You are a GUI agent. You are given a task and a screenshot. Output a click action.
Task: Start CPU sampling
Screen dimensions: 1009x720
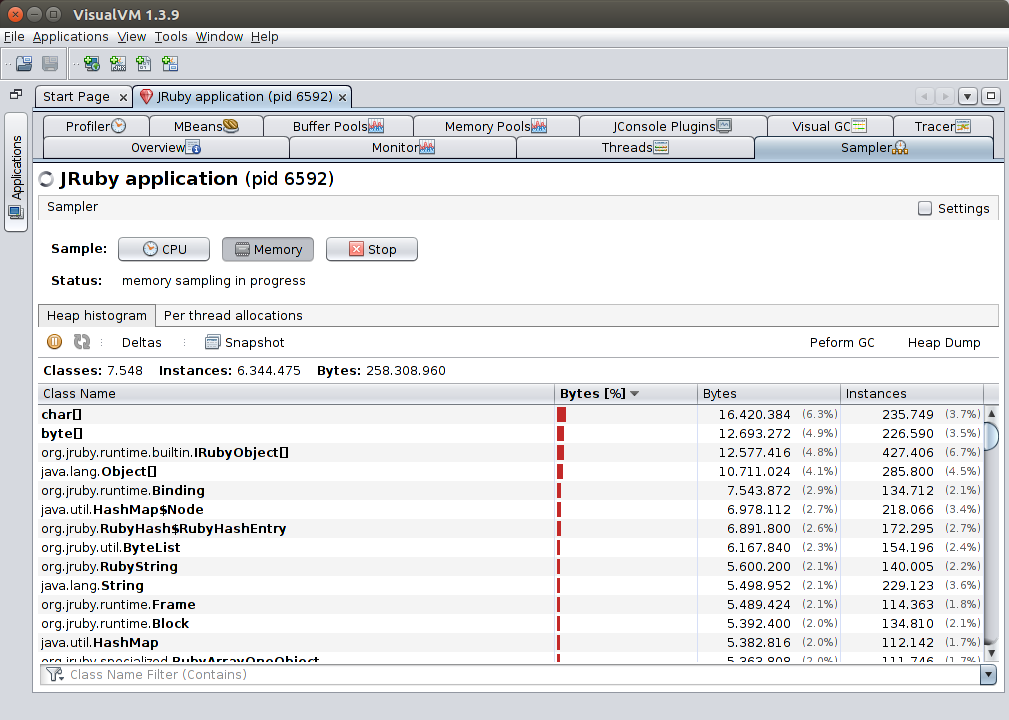coord(164,250)
